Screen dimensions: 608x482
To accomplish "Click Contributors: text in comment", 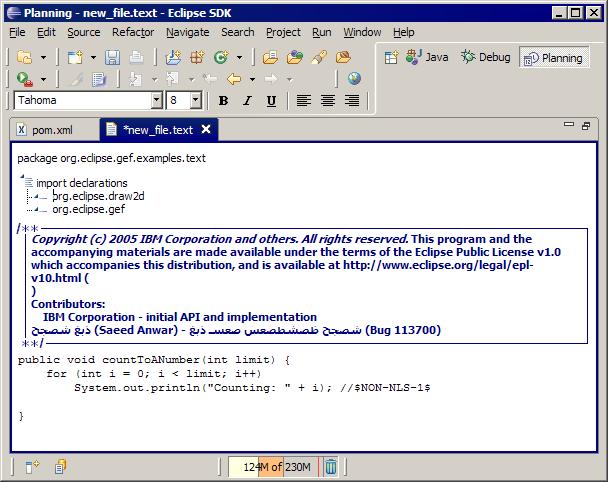I will 68,304.
